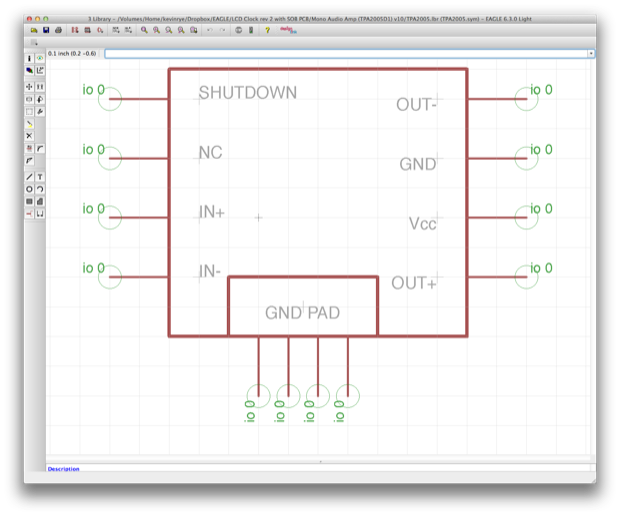Open Help with yellow question mark
Image resolution: width=620 pixels, height=516 pixels.
[x=267, y=30]
